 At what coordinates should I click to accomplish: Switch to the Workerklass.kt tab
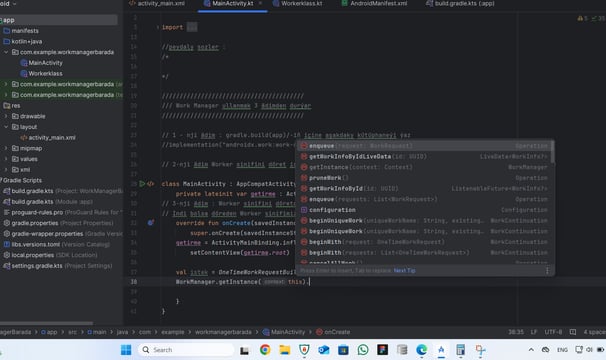pyautogui.click(x=297, y=3)
